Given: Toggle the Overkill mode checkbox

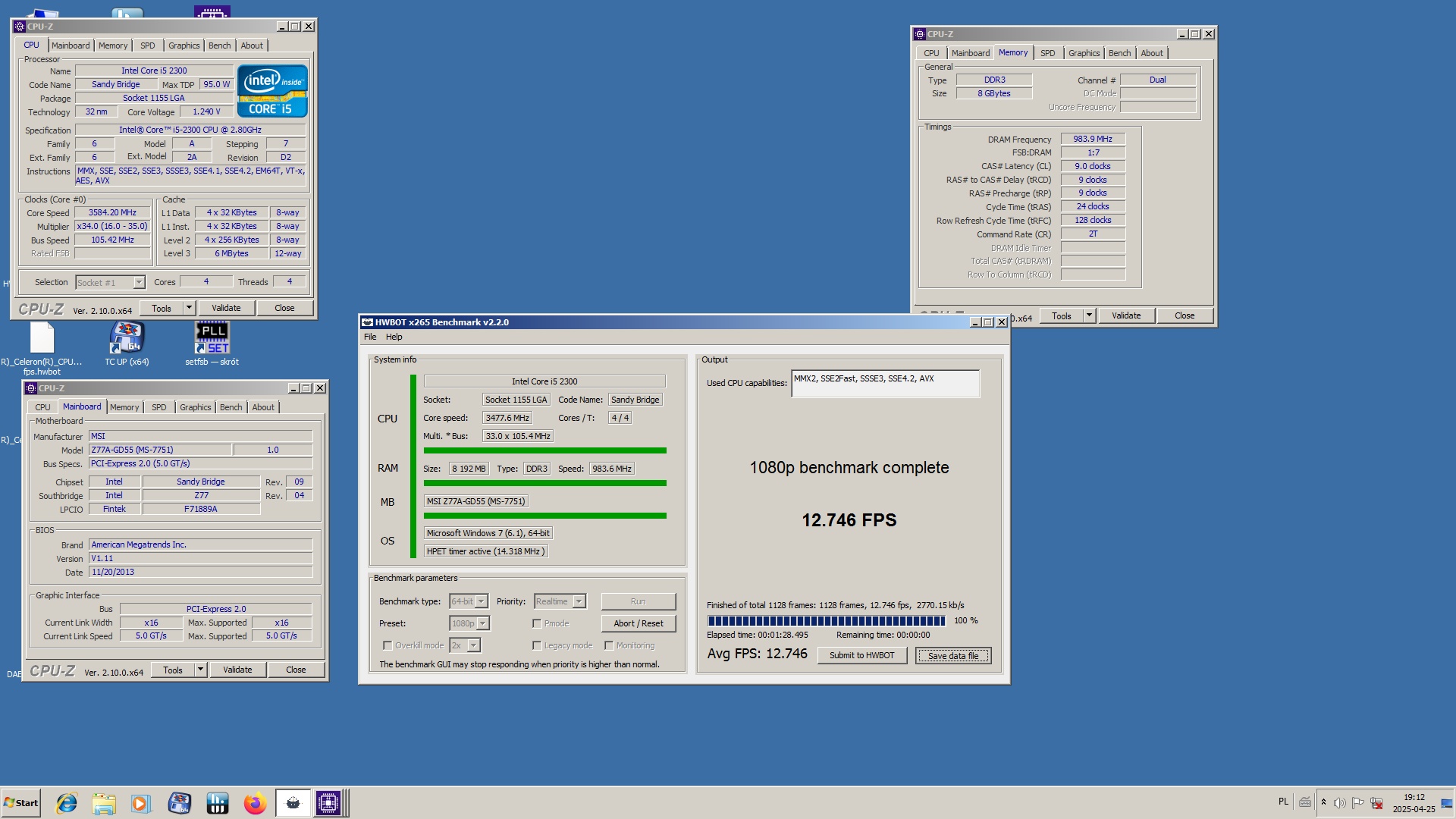Looking at the screenshot, I should pos(388,645).
